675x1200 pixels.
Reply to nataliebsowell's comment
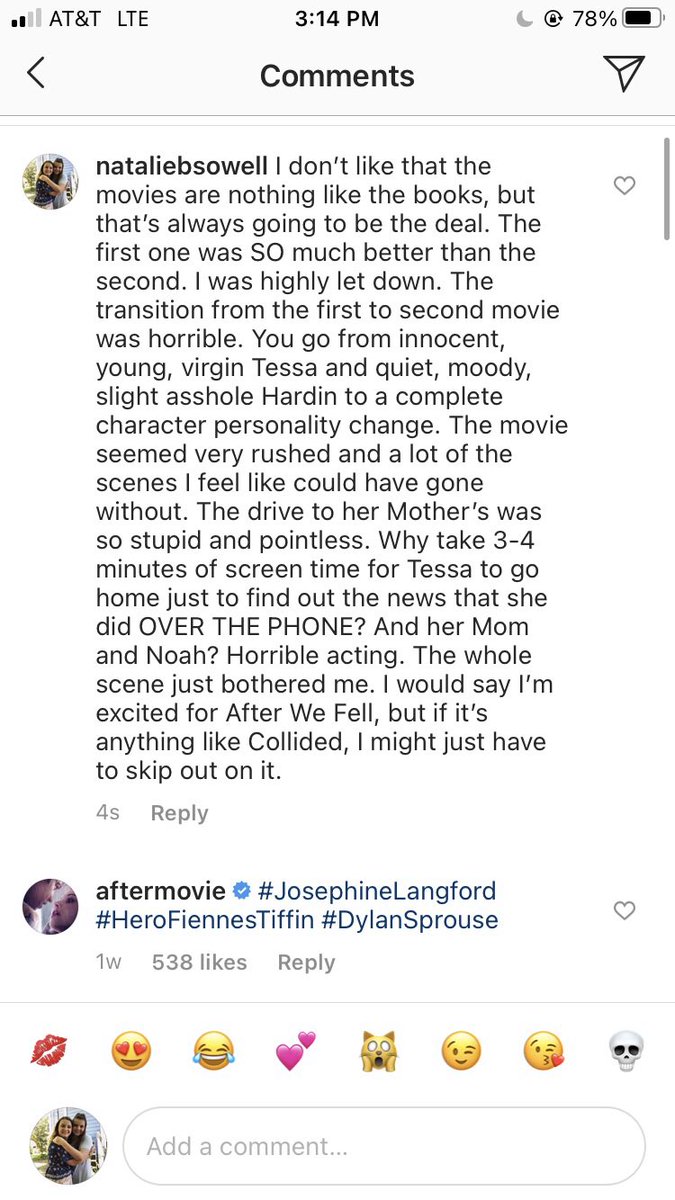click(x=179, y=813)
